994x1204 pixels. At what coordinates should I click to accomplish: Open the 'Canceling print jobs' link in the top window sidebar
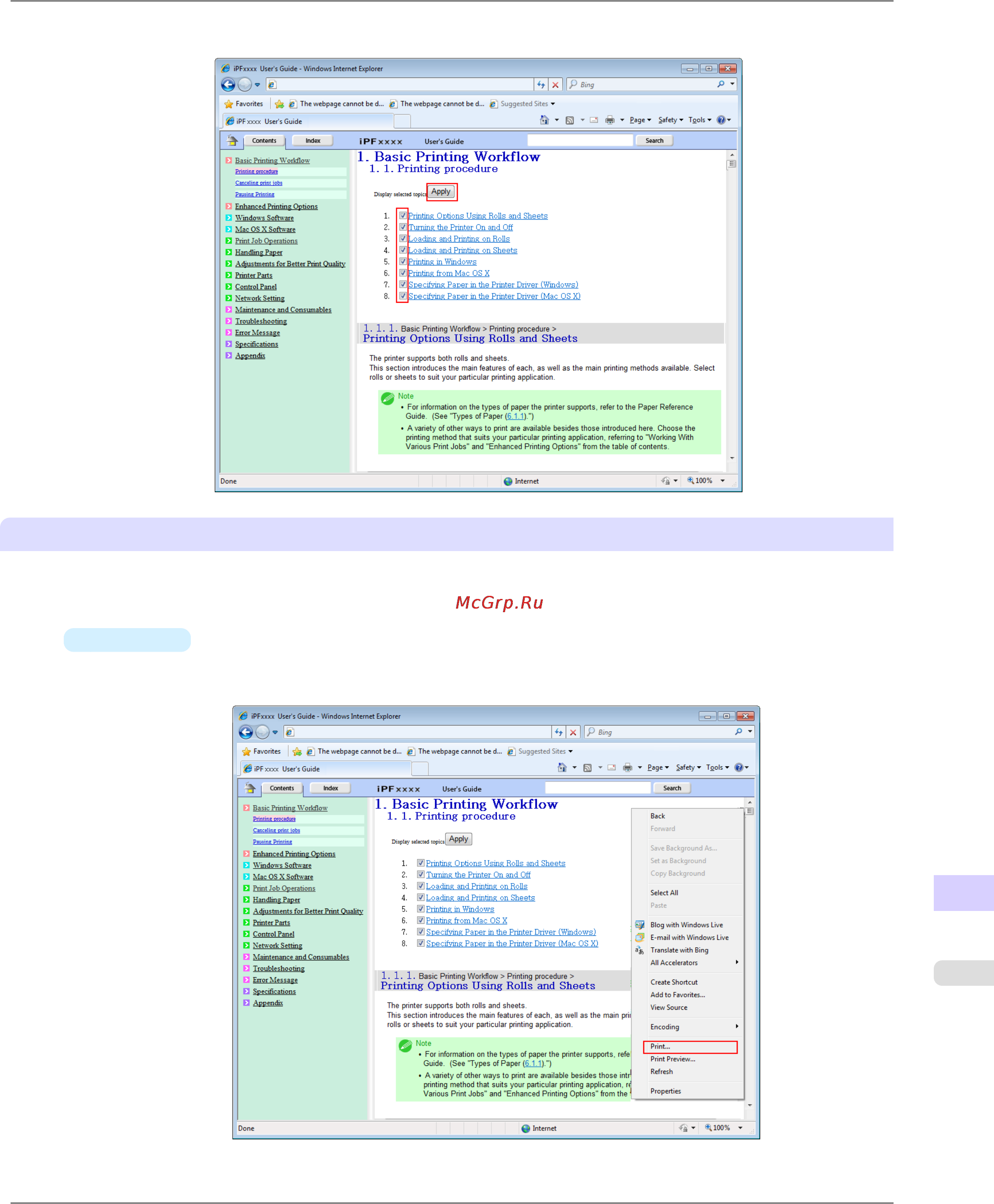click(x=259, y=183)
